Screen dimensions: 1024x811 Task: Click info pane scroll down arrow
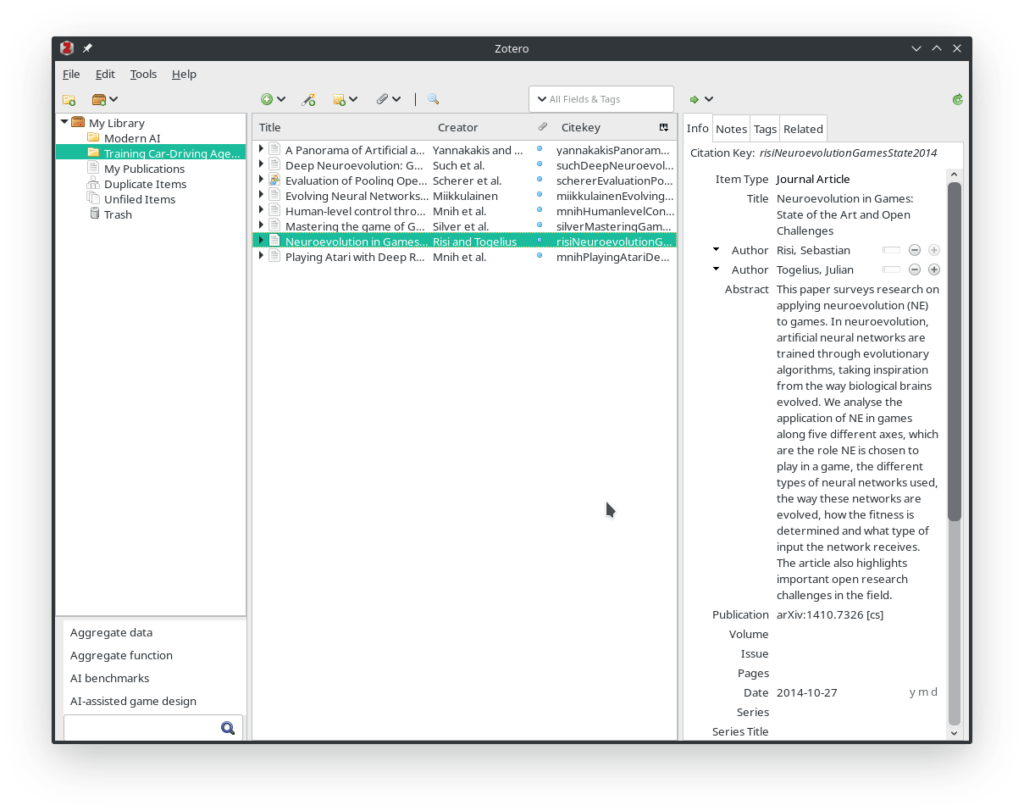954,733
